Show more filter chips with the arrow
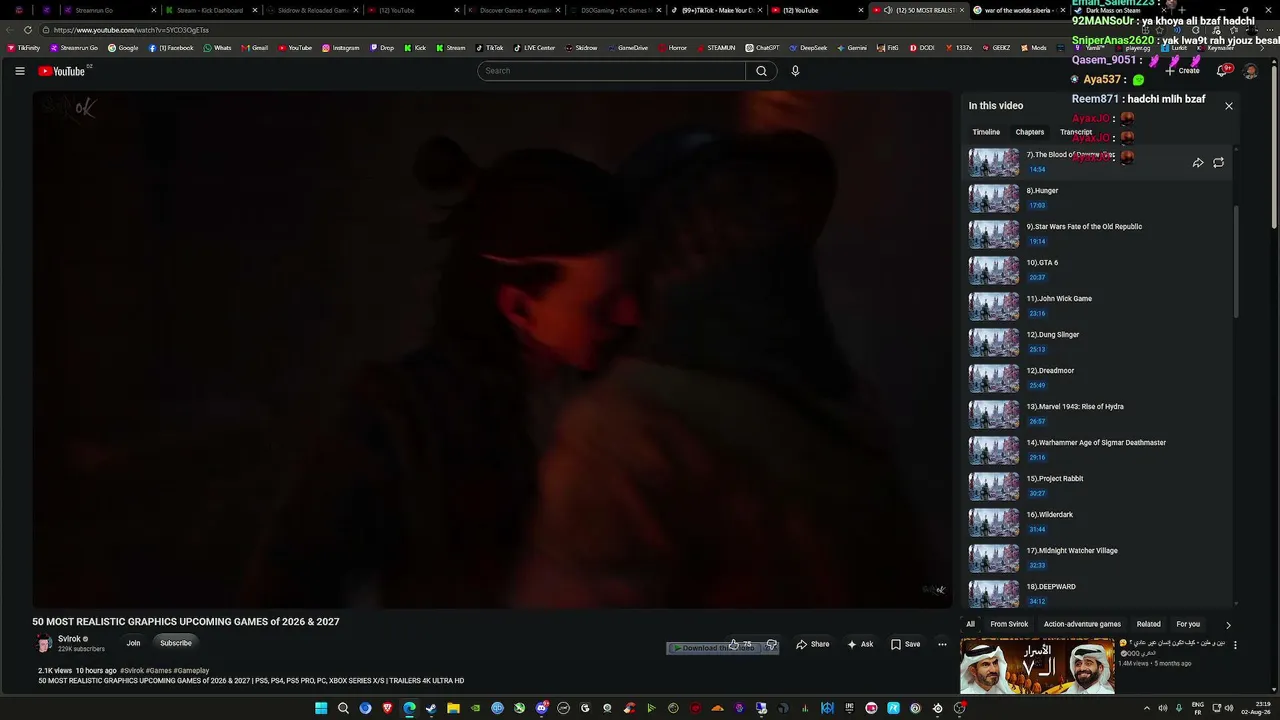 click(1229, 625)
